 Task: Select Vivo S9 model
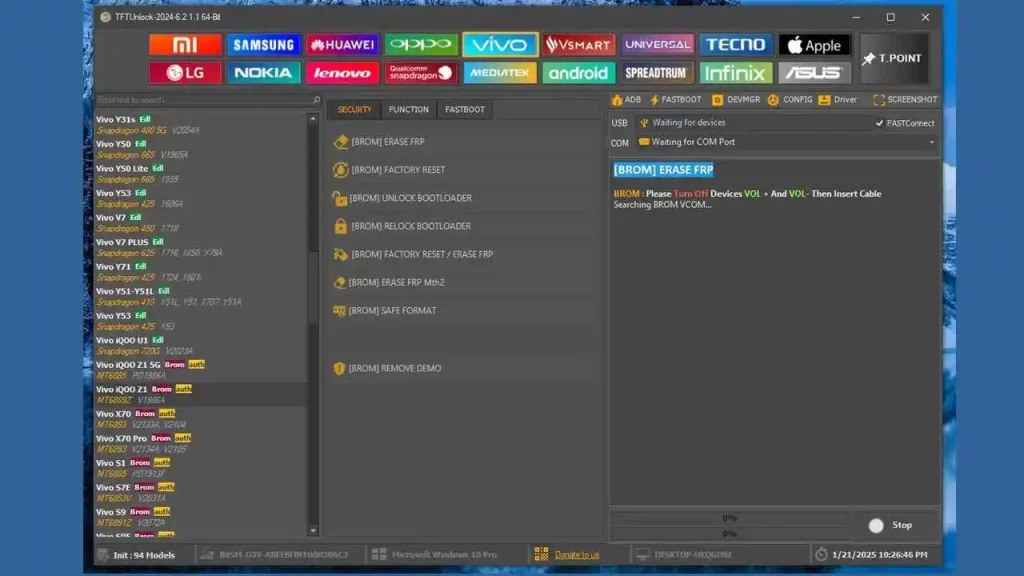point(200,517)
